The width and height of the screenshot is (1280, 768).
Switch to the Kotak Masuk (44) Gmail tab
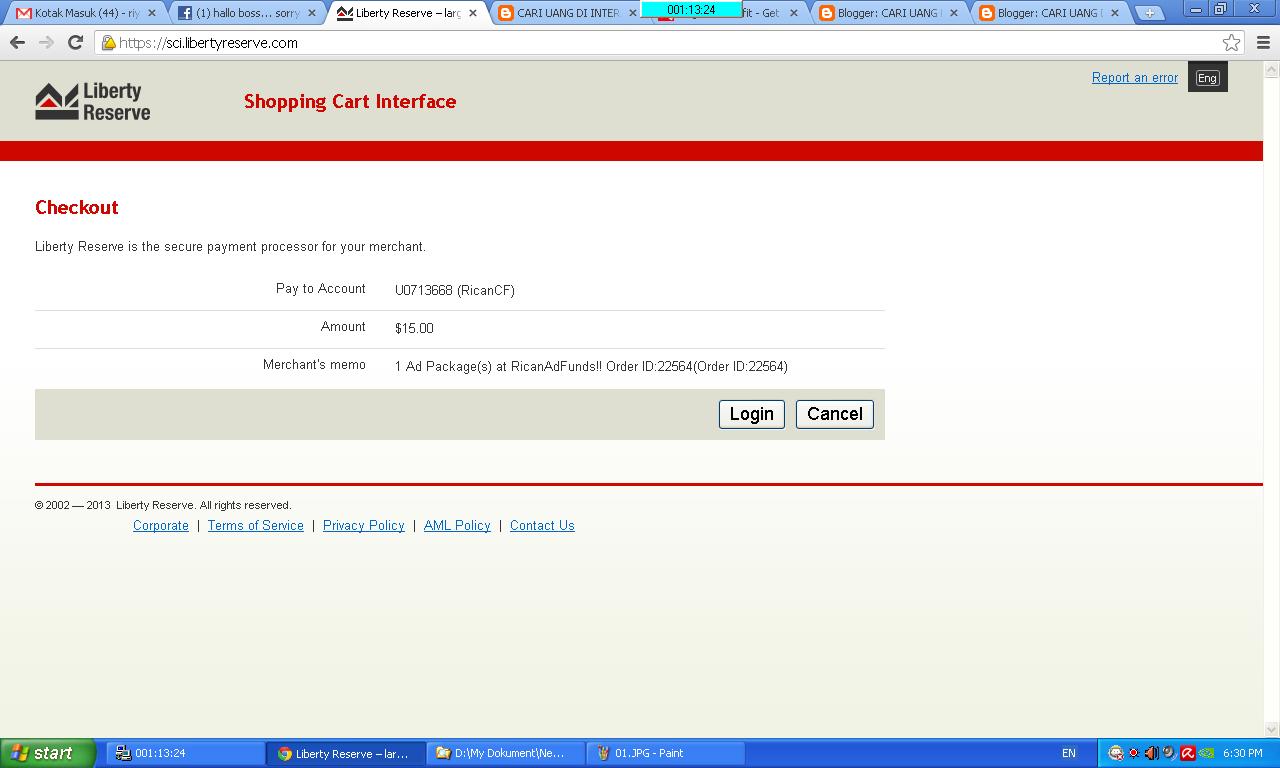(88, 13)
